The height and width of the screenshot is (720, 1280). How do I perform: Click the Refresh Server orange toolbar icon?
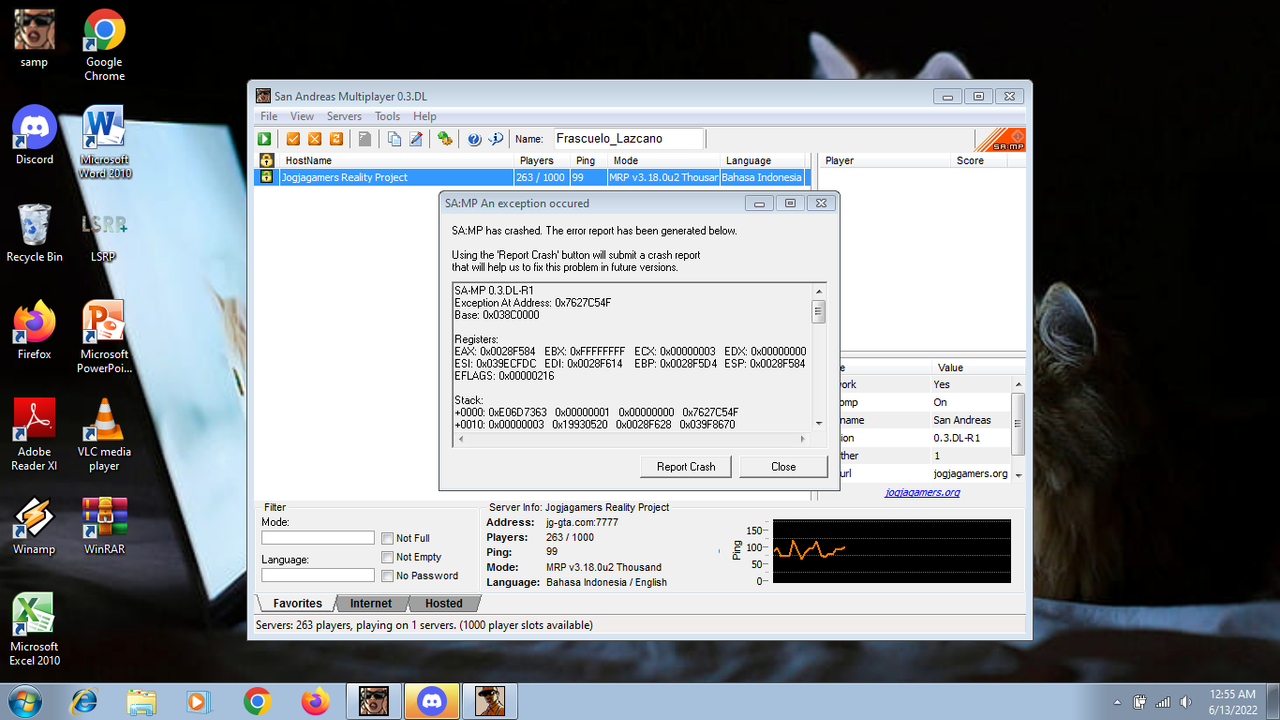(336, 139)
